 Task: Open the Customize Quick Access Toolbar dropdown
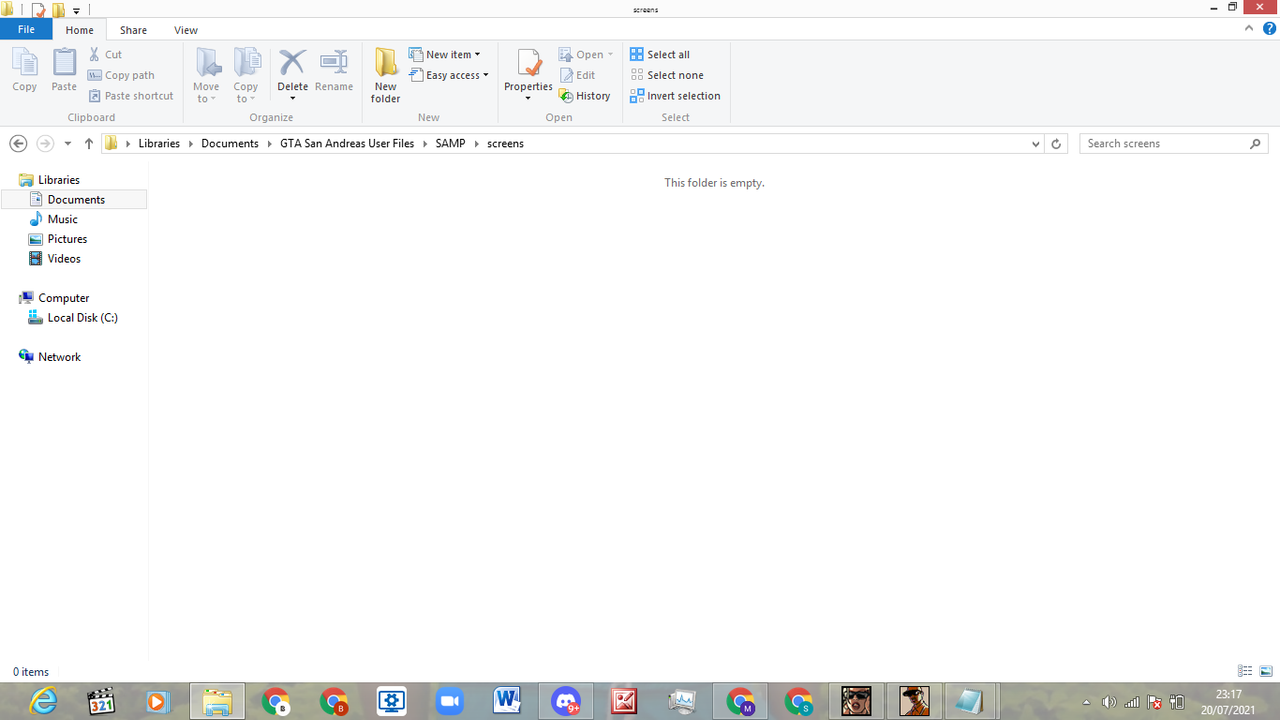tap(76, 11)
